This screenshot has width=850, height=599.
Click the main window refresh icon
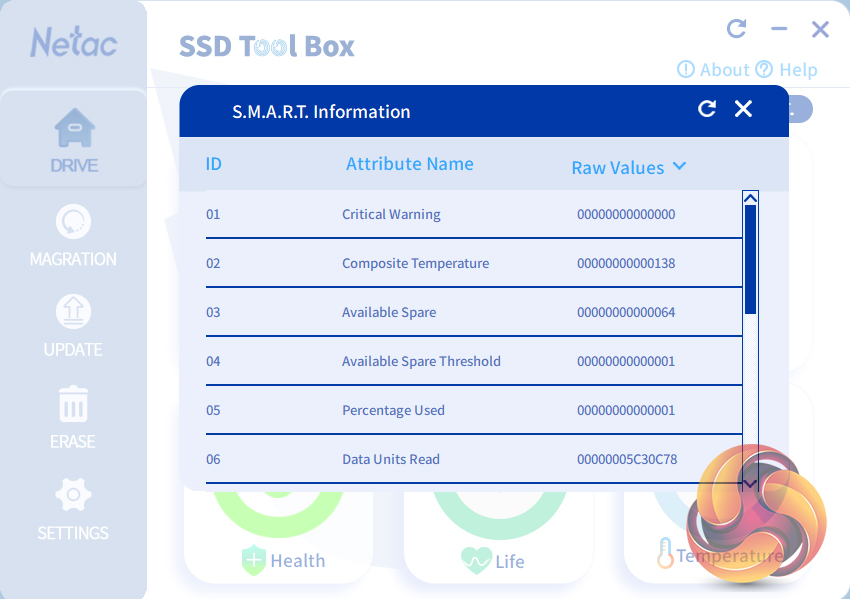click(737, 28)
